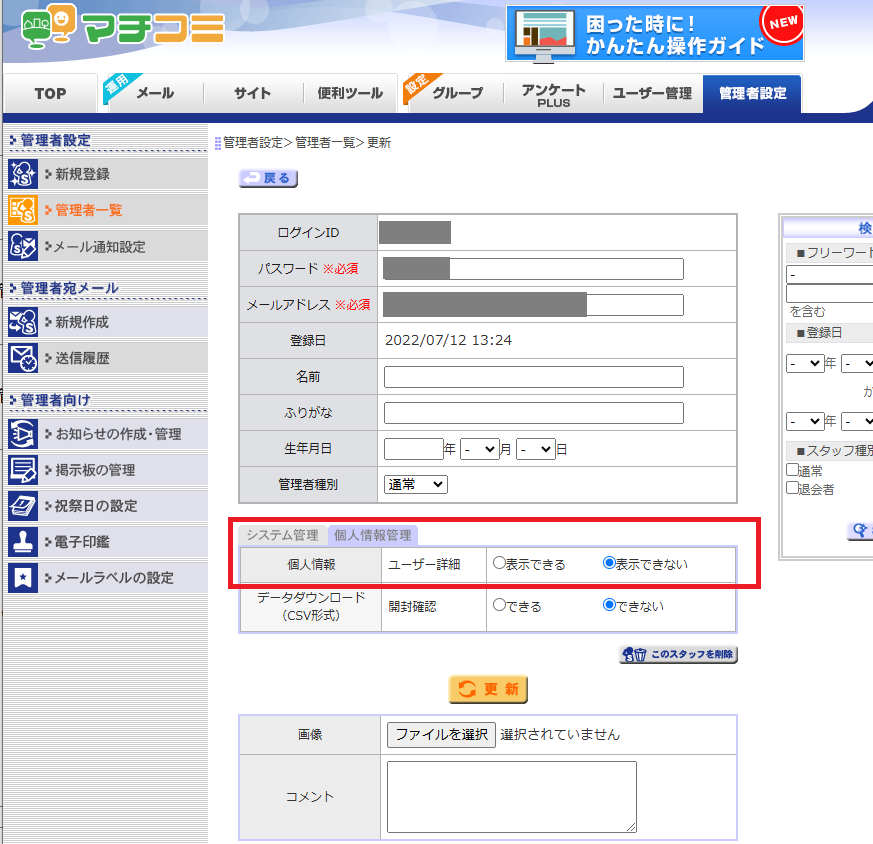Click the 電子印鑑 stamp icon
The image size is (873, 844).
[22, 542]
